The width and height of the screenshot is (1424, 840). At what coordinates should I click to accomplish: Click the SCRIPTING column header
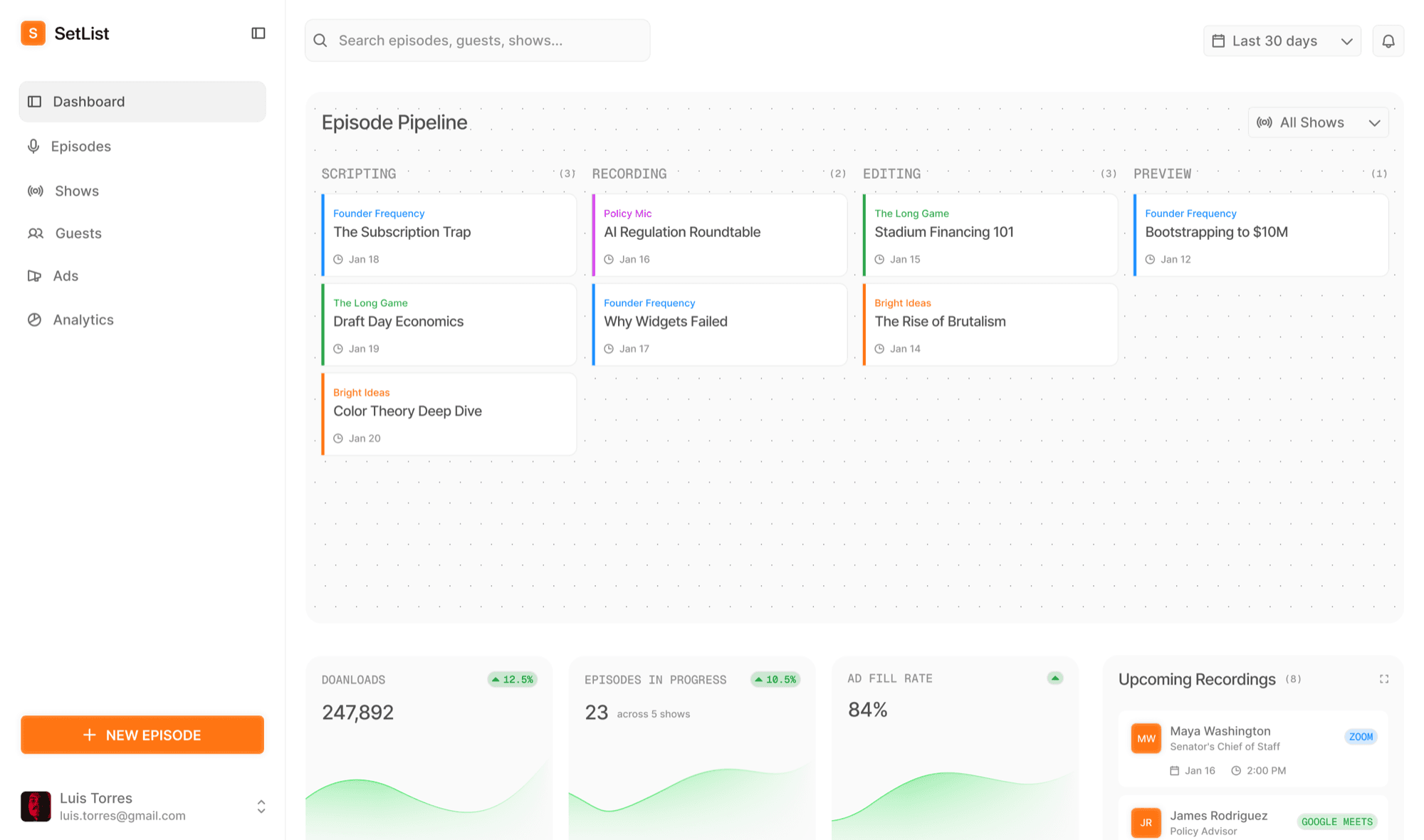(x=359, y=174)
